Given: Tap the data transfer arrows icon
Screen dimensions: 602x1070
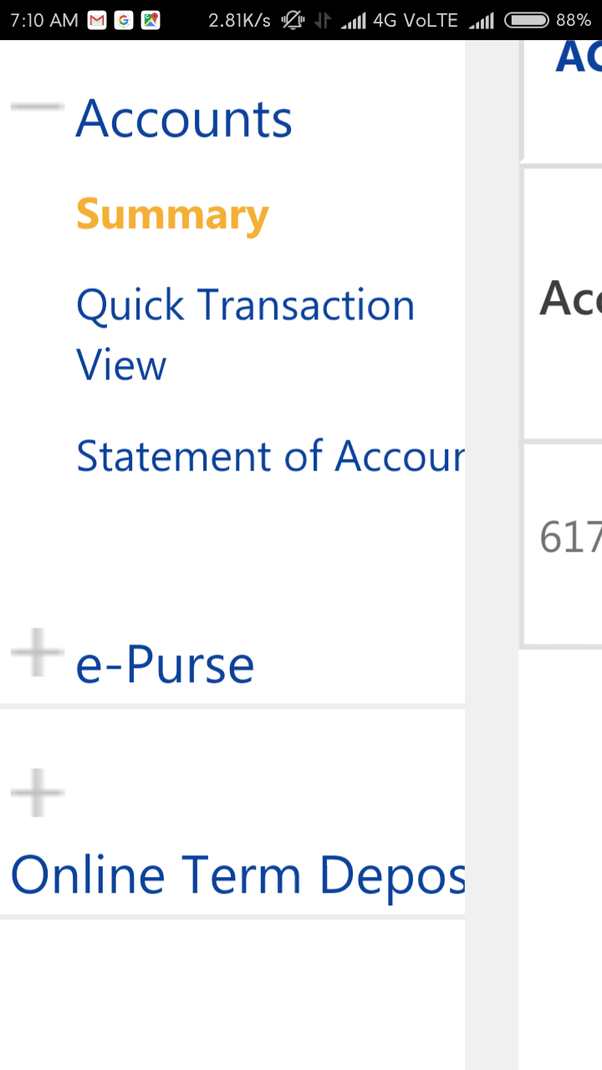Looking at the screenshot, I should (x=323, y=20).
